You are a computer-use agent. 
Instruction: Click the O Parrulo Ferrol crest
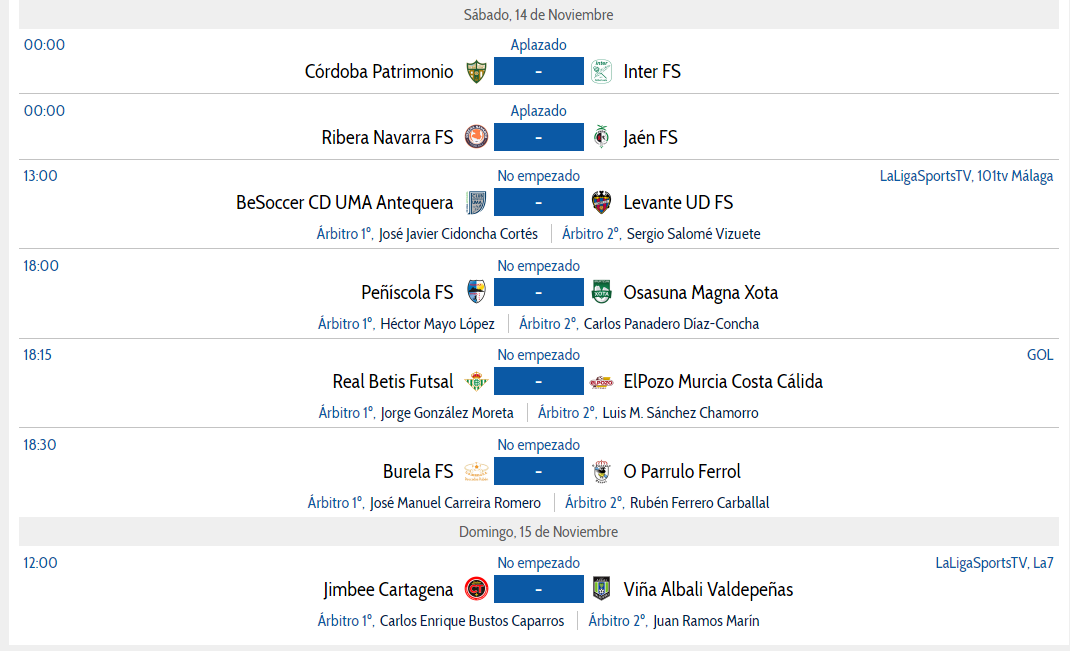pyautogui.click(x=601, y=472)
